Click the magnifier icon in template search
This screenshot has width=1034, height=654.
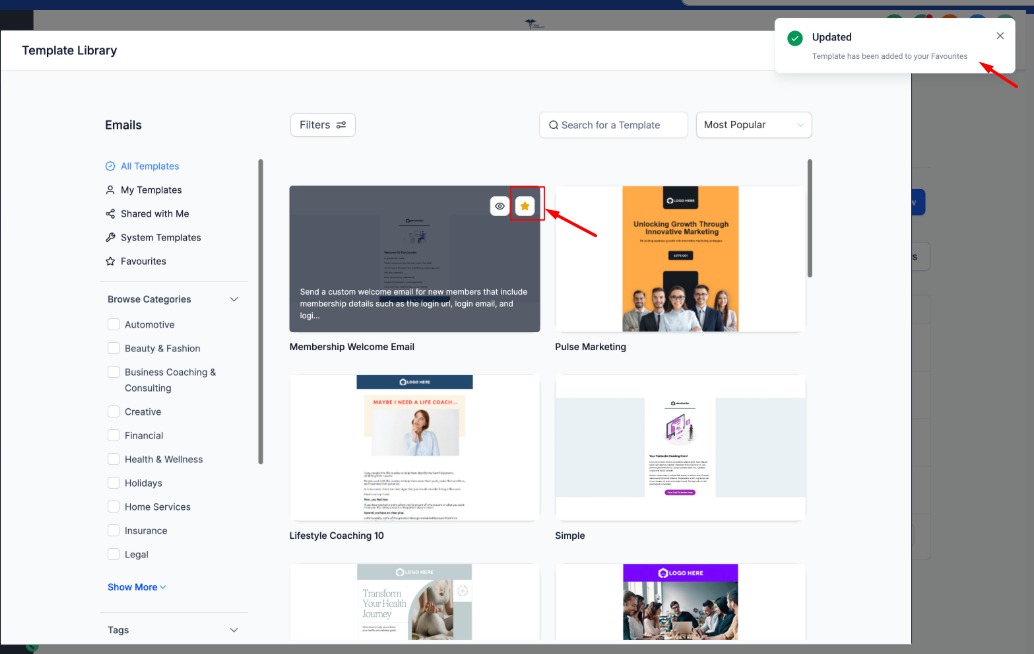553,125
